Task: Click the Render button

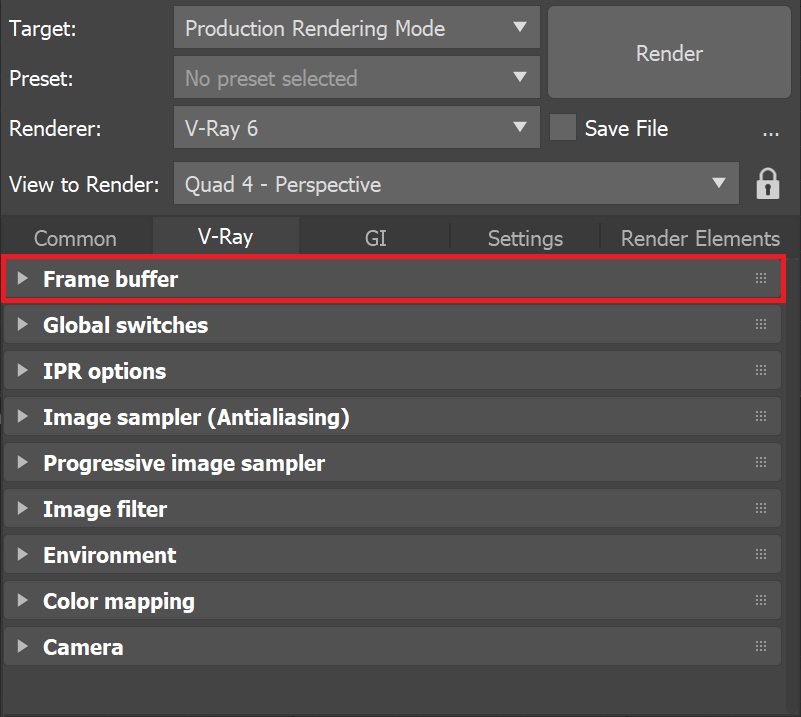Action: [x=668, y=53]
